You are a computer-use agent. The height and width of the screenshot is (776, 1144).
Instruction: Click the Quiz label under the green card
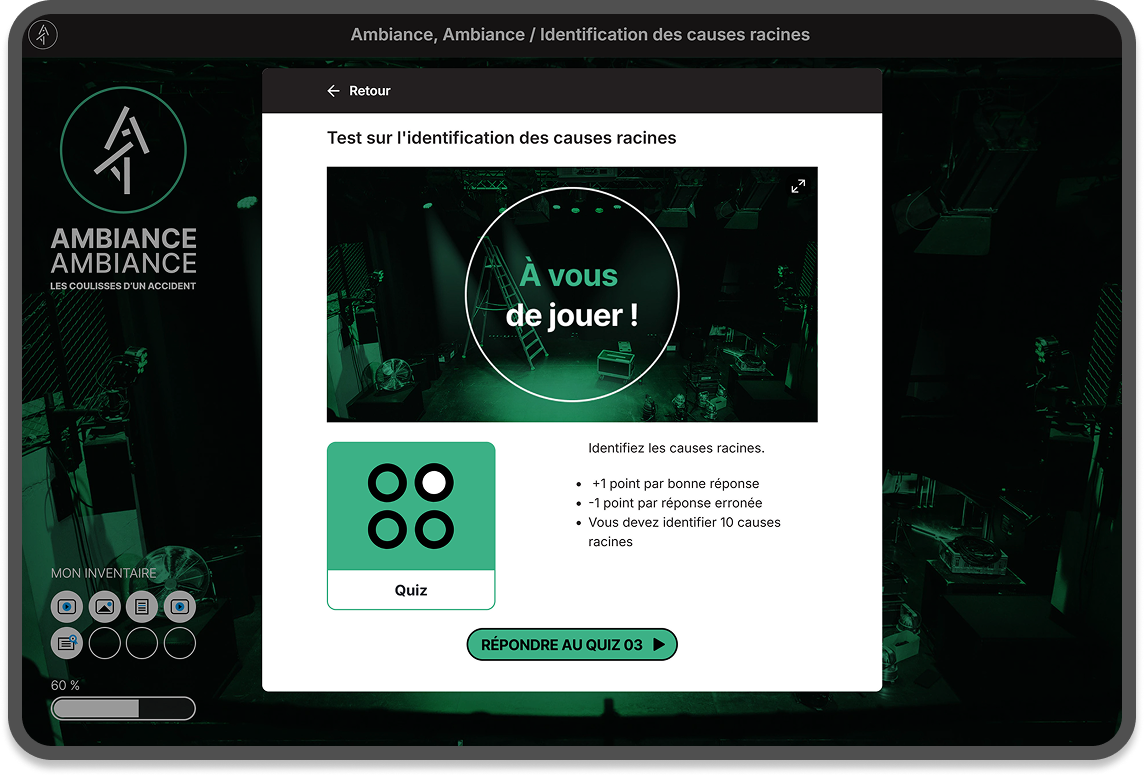411,590
